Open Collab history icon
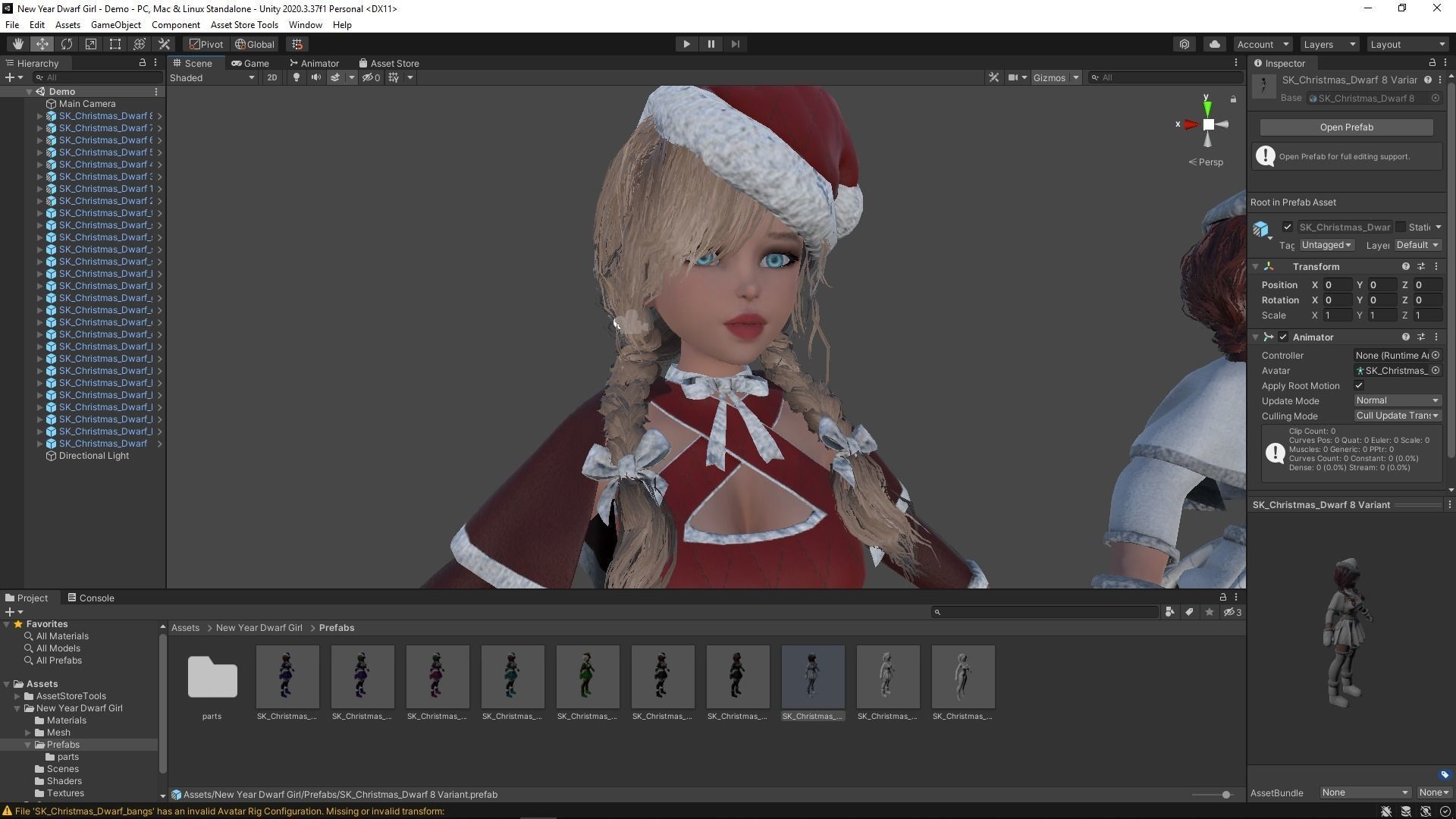Viewport: 1456px width, 819px height. point(1185,44)
